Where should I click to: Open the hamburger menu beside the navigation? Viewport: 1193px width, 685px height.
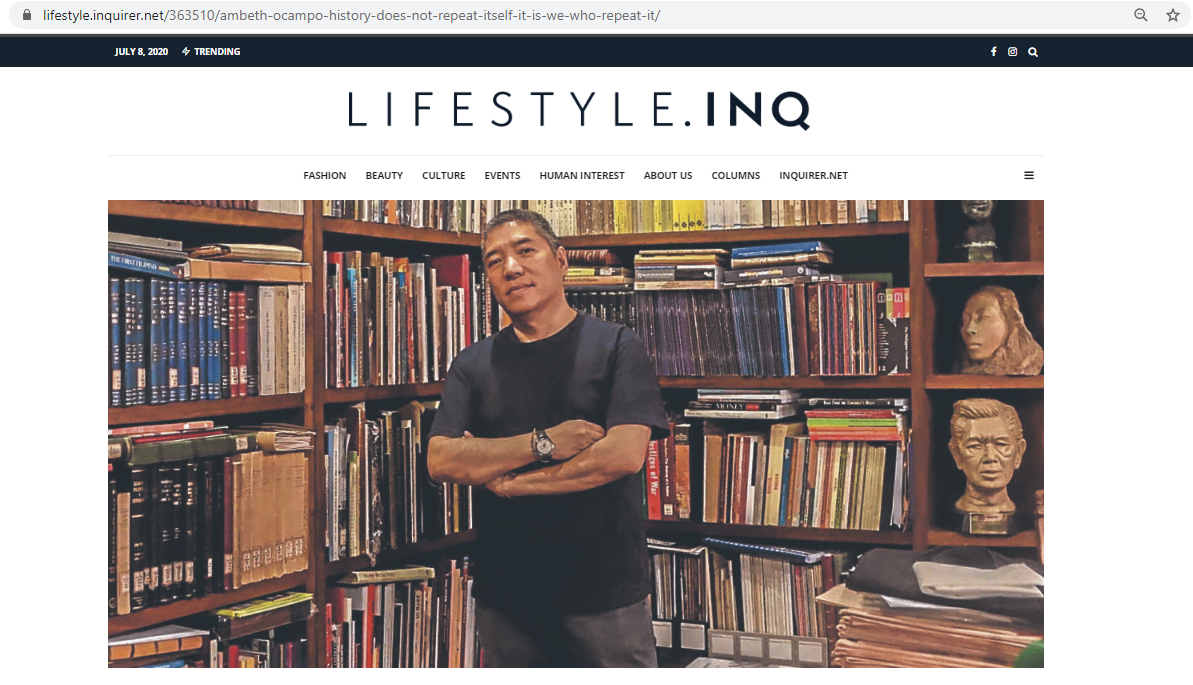pos(1029,176)
